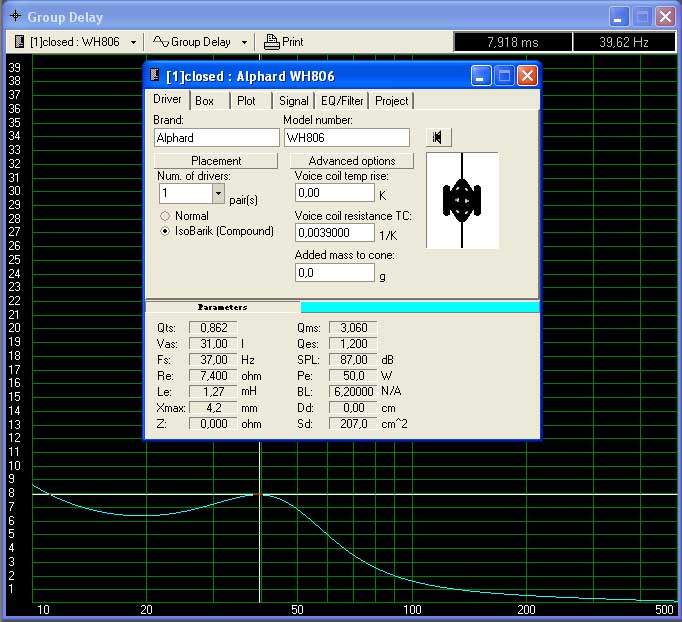Click the Group Delay window title icon
682x622 pixels.
pyautogui.click(x=14, y=17)
